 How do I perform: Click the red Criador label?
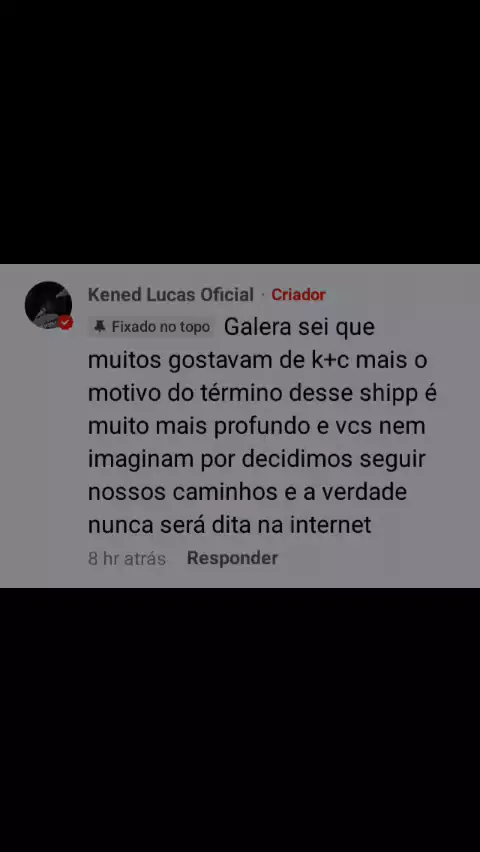click(298, 295)
